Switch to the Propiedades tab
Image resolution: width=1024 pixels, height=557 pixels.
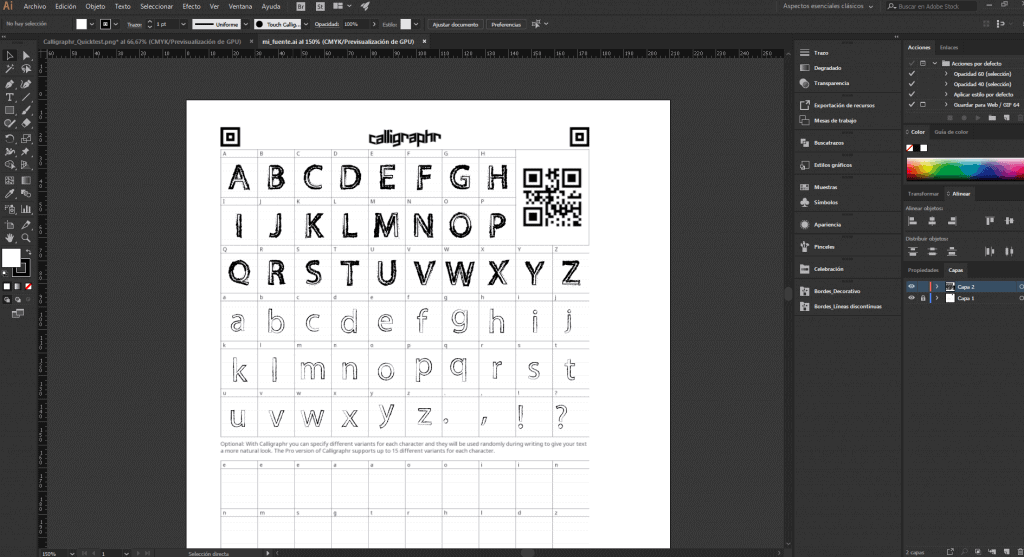[x=923, y=270]
